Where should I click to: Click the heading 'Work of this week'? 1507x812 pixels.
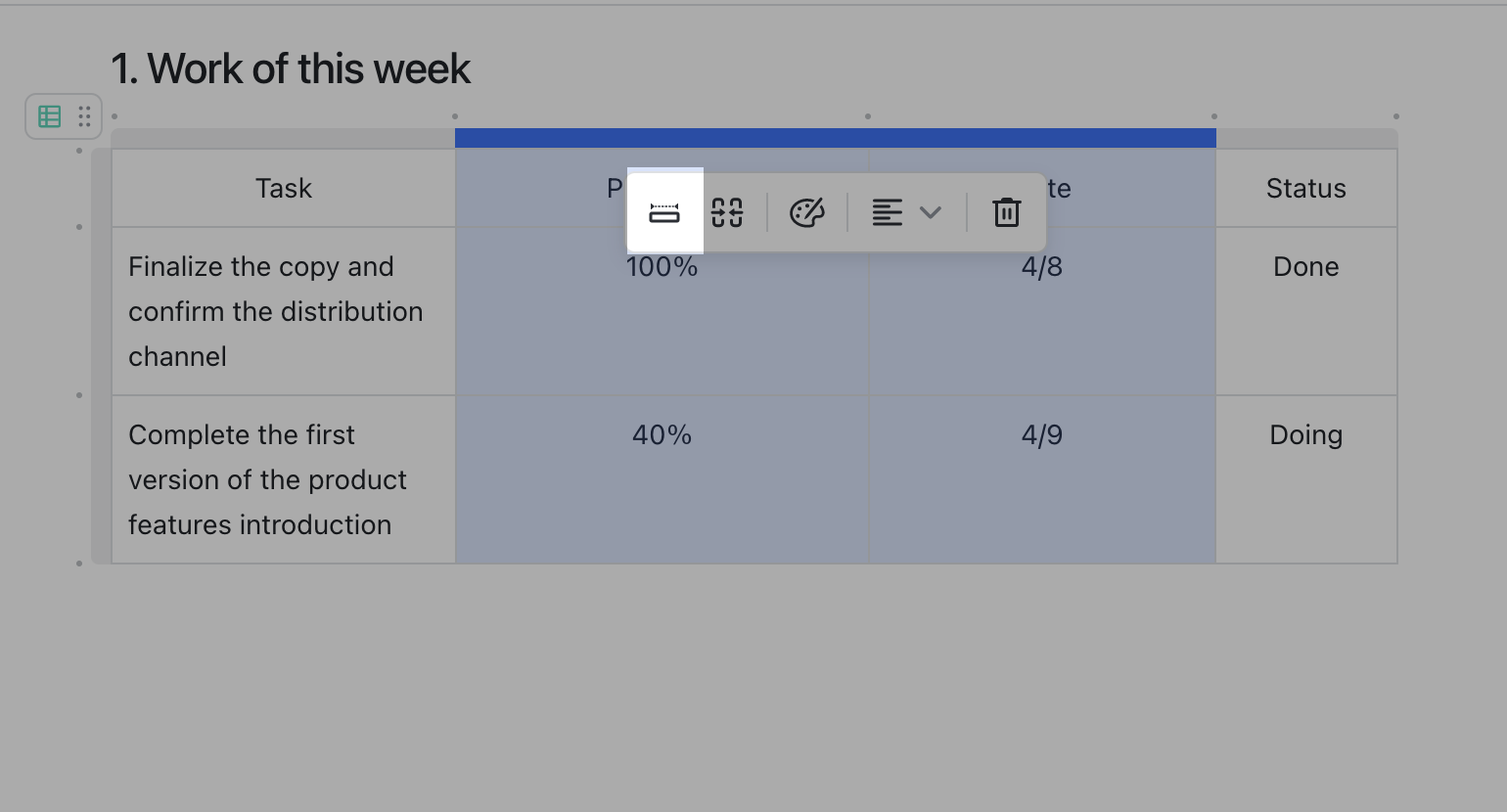tap(291, 68)
